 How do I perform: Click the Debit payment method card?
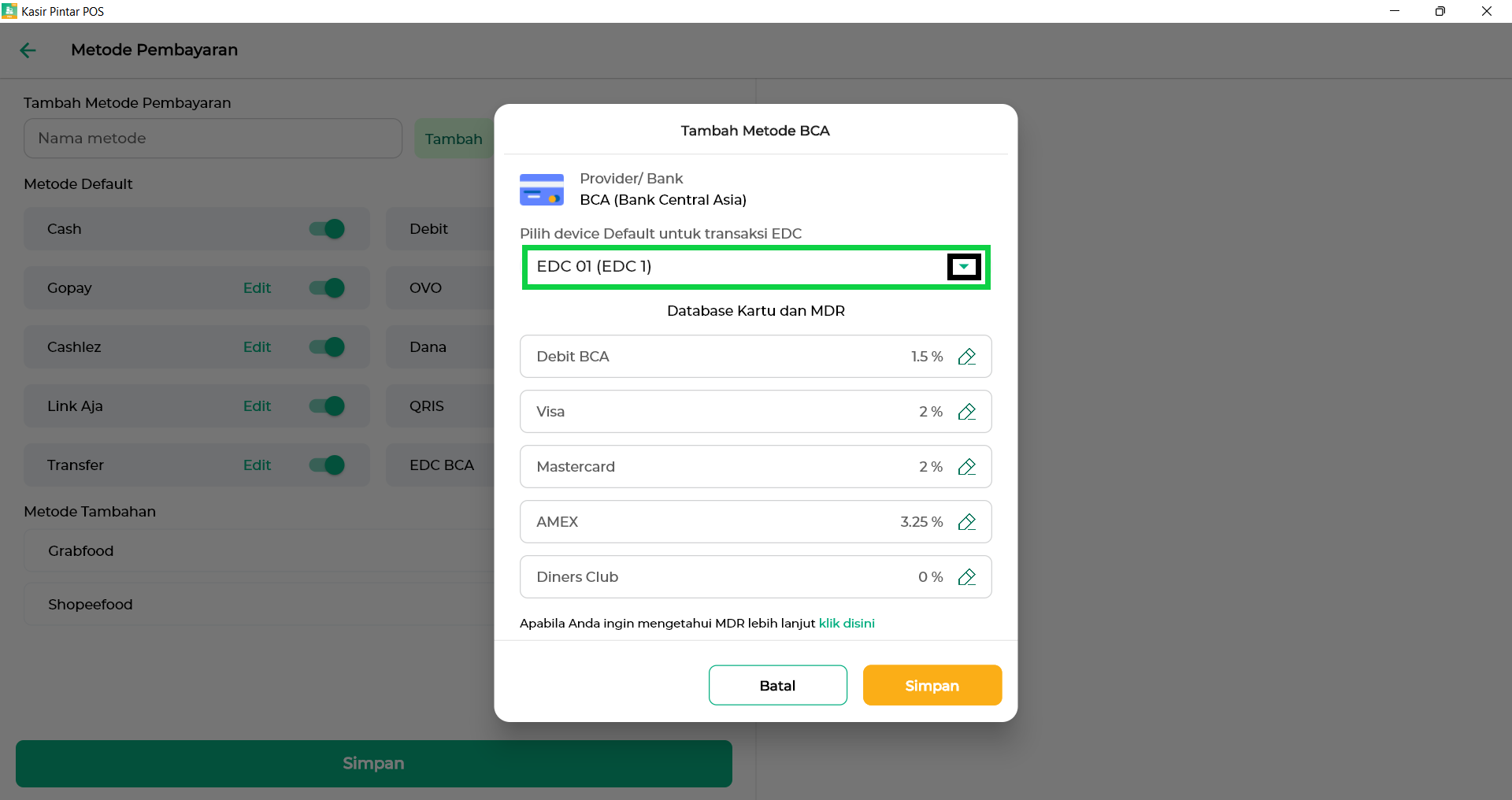[439, 229]
